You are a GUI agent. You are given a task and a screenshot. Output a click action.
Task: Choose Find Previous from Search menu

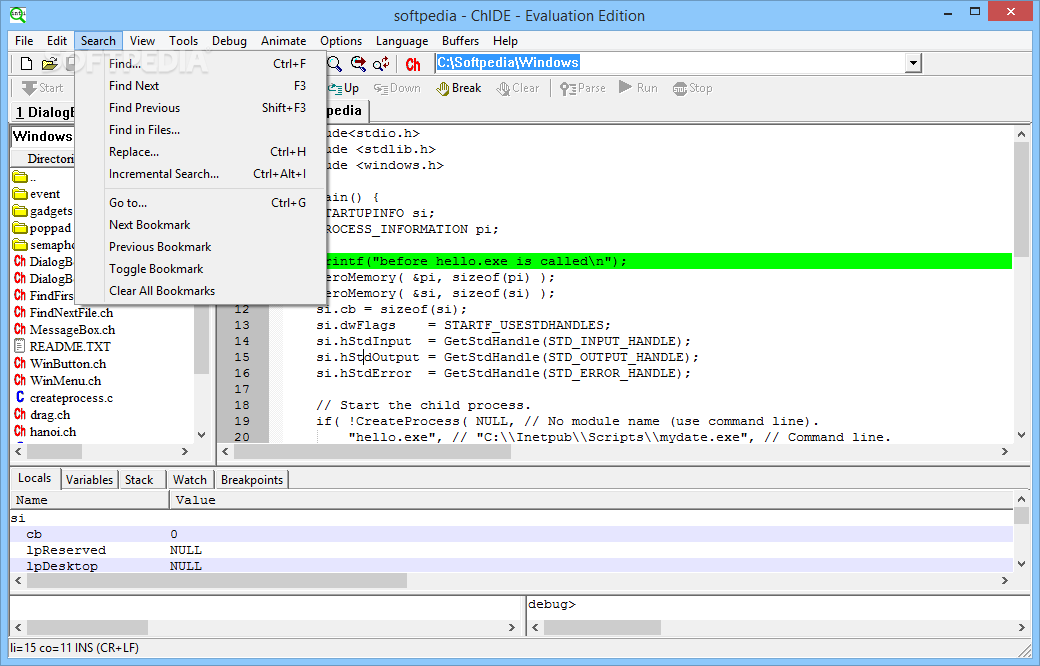tap(200, 107)
